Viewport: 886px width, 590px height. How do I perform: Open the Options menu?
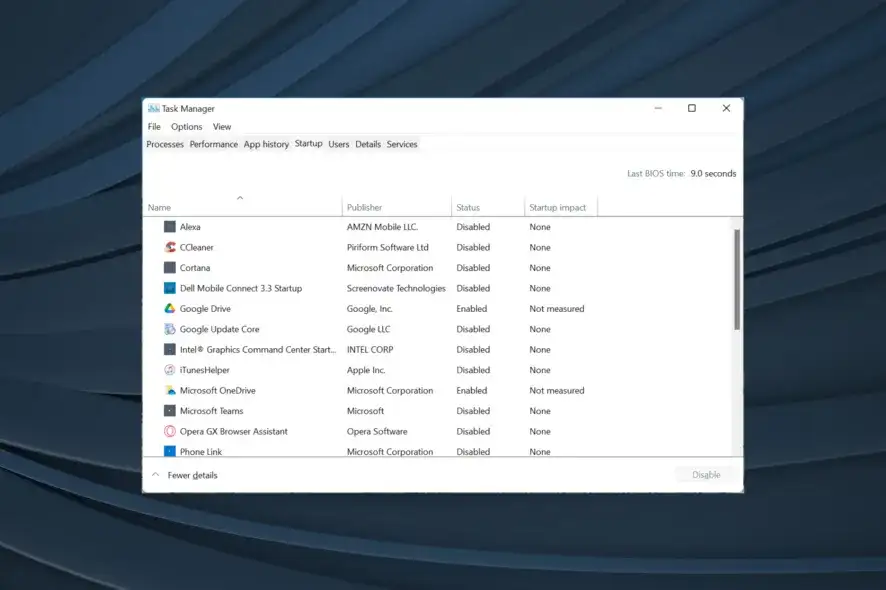click(186, 127)
